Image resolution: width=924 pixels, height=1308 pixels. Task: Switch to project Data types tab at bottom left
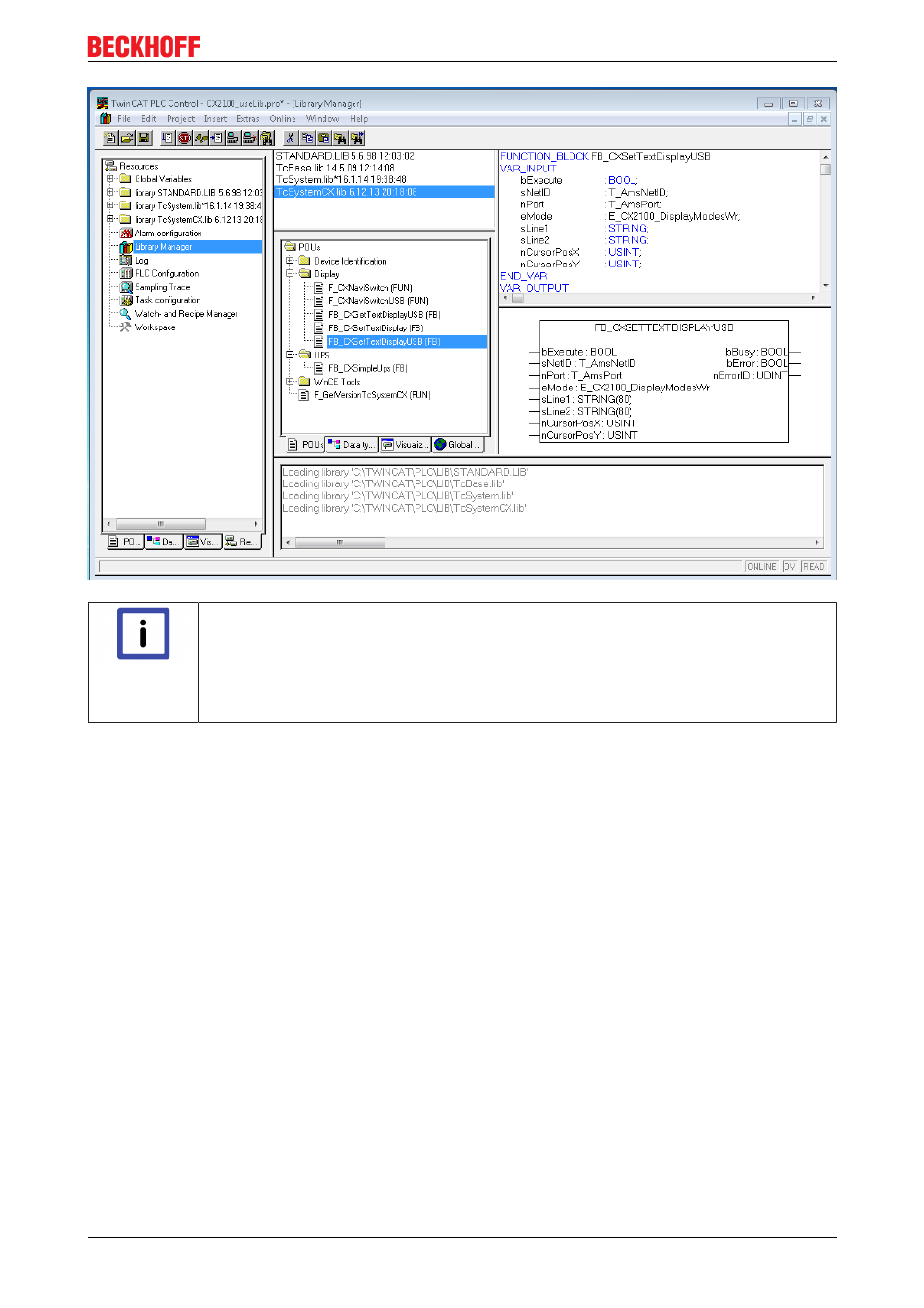point(164,542)
